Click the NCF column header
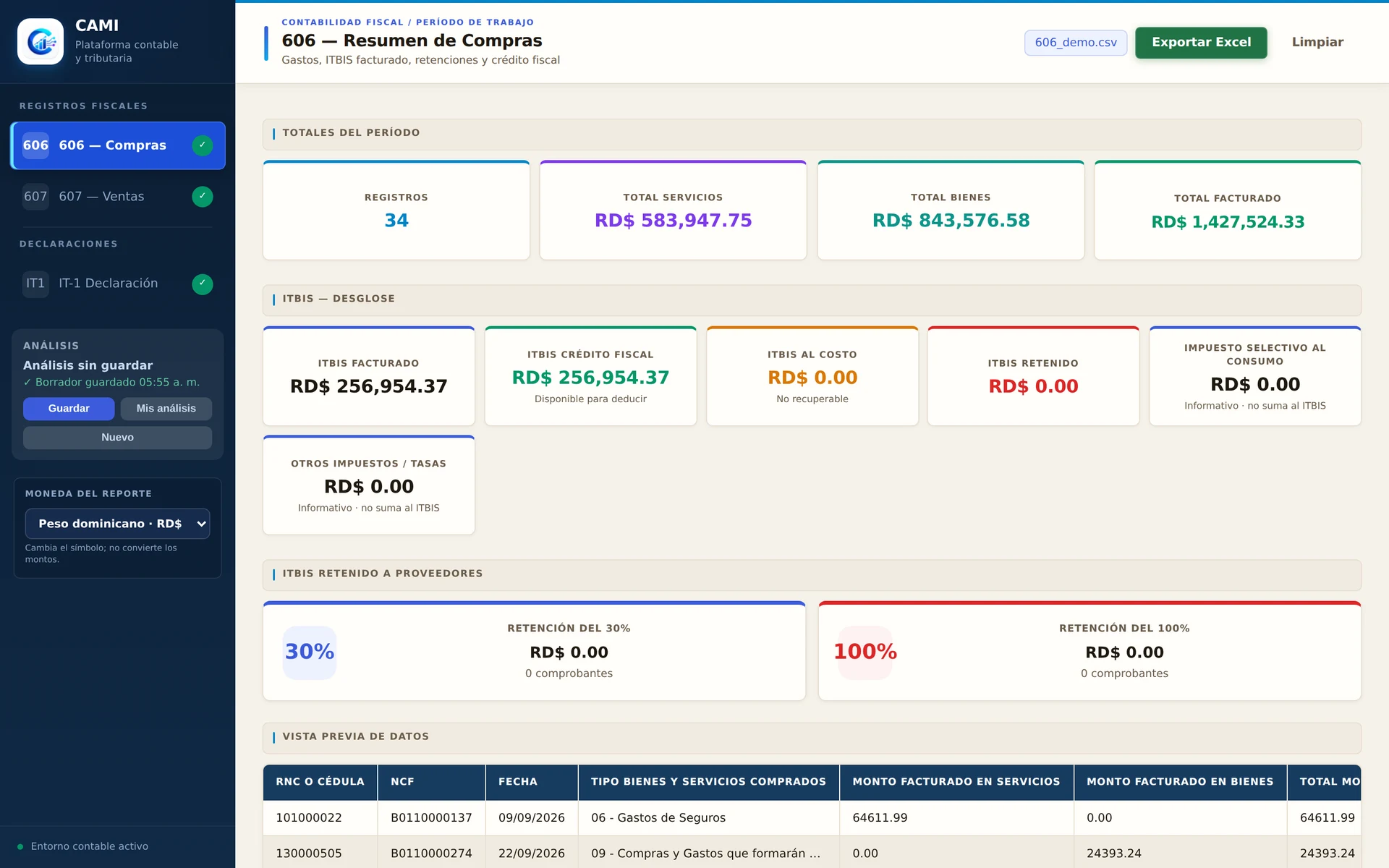The image size is (1389, 868). 431,782
